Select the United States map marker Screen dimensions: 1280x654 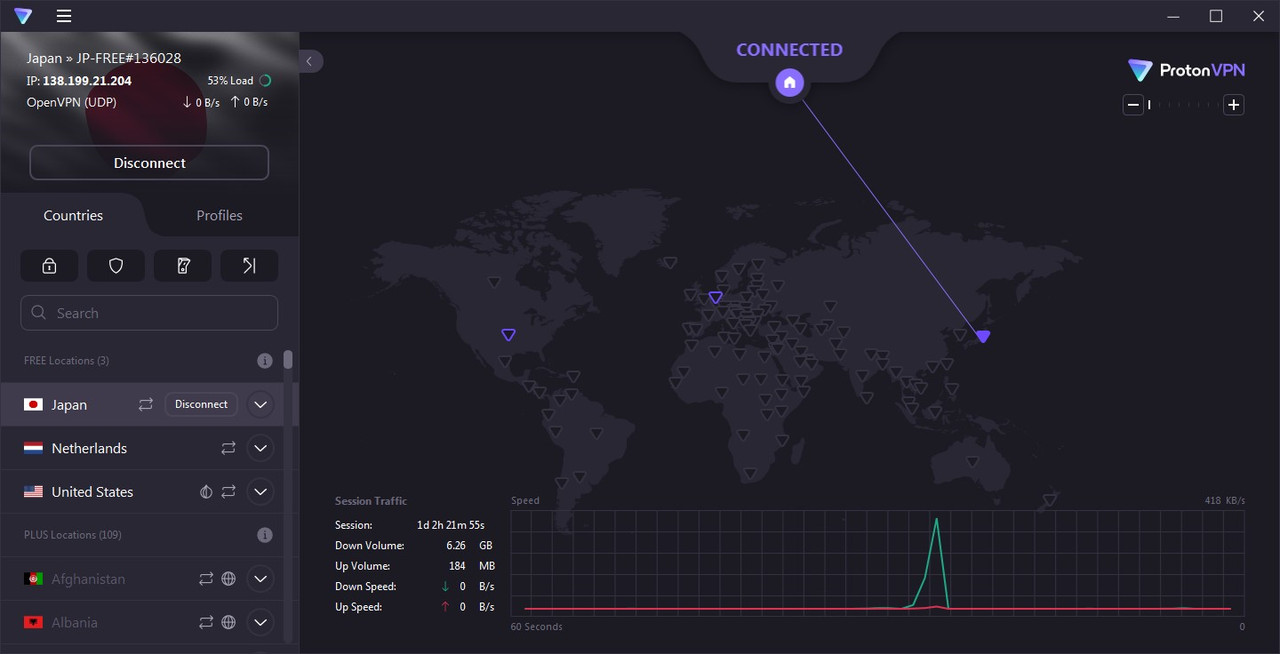(508, 335)
